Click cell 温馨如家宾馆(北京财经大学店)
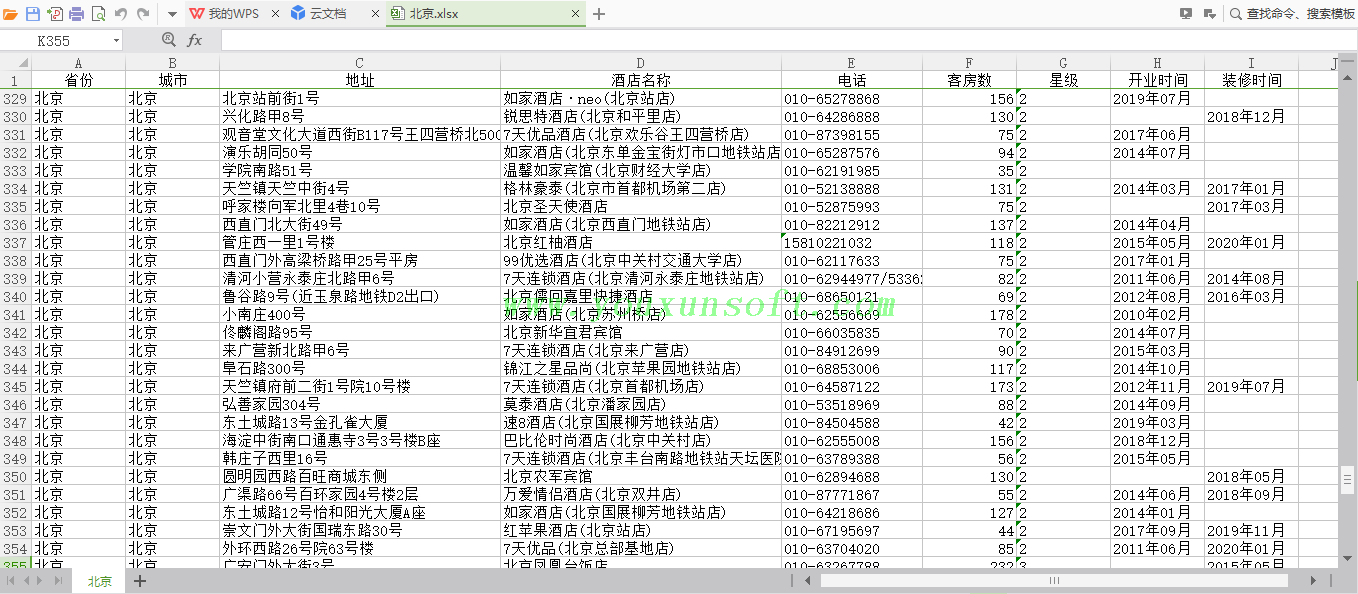This screenshot has height=594, width=1358. point(641,171)
